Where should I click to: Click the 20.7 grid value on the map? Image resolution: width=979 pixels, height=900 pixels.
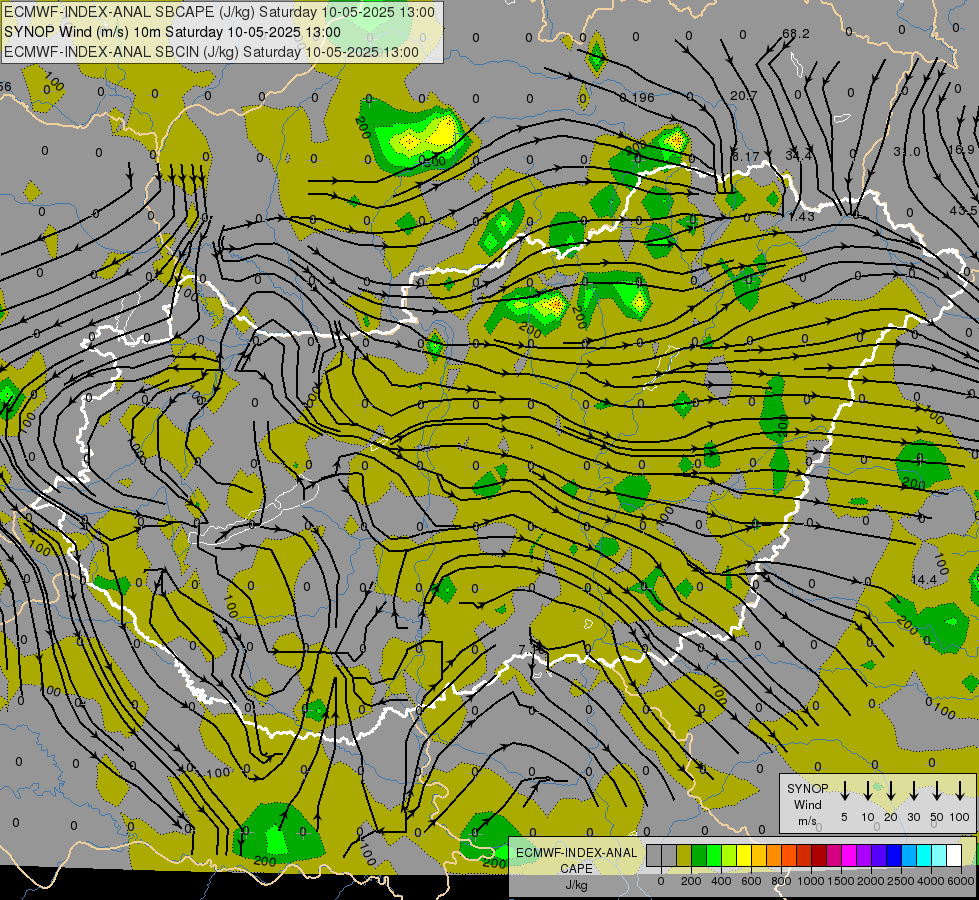click(744, 96)
